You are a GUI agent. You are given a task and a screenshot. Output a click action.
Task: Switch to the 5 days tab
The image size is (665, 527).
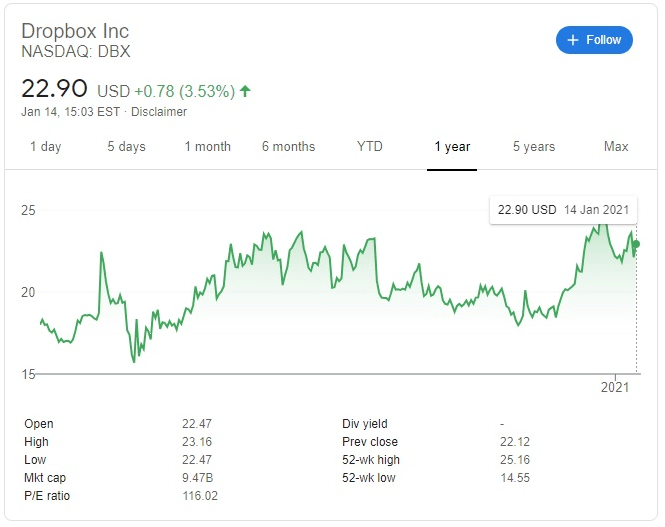click(x=126, y=147)
